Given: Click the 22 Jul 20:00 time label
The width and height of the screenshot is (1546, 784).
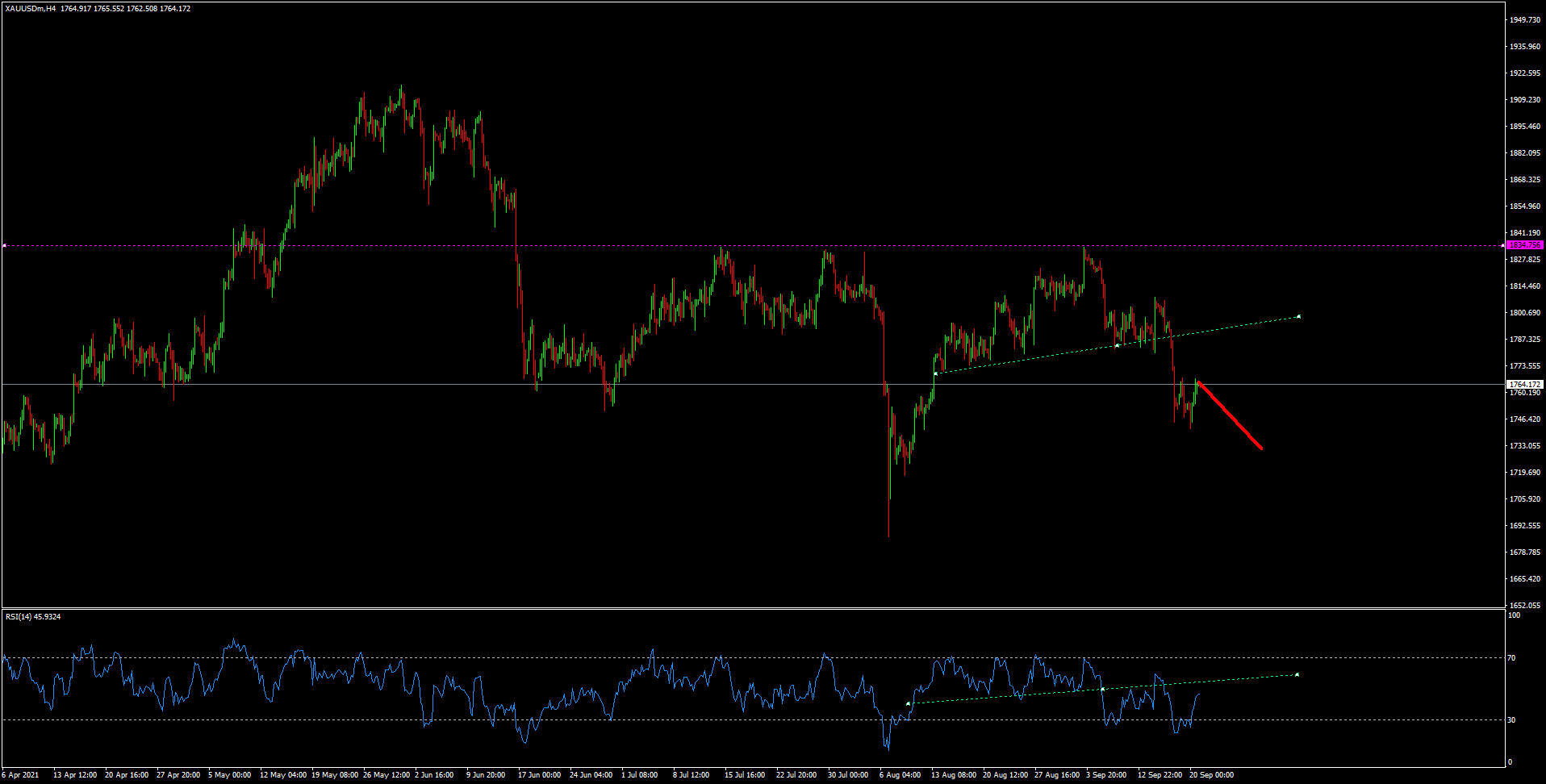Looking at the screenshot, I should click(796, 775).
